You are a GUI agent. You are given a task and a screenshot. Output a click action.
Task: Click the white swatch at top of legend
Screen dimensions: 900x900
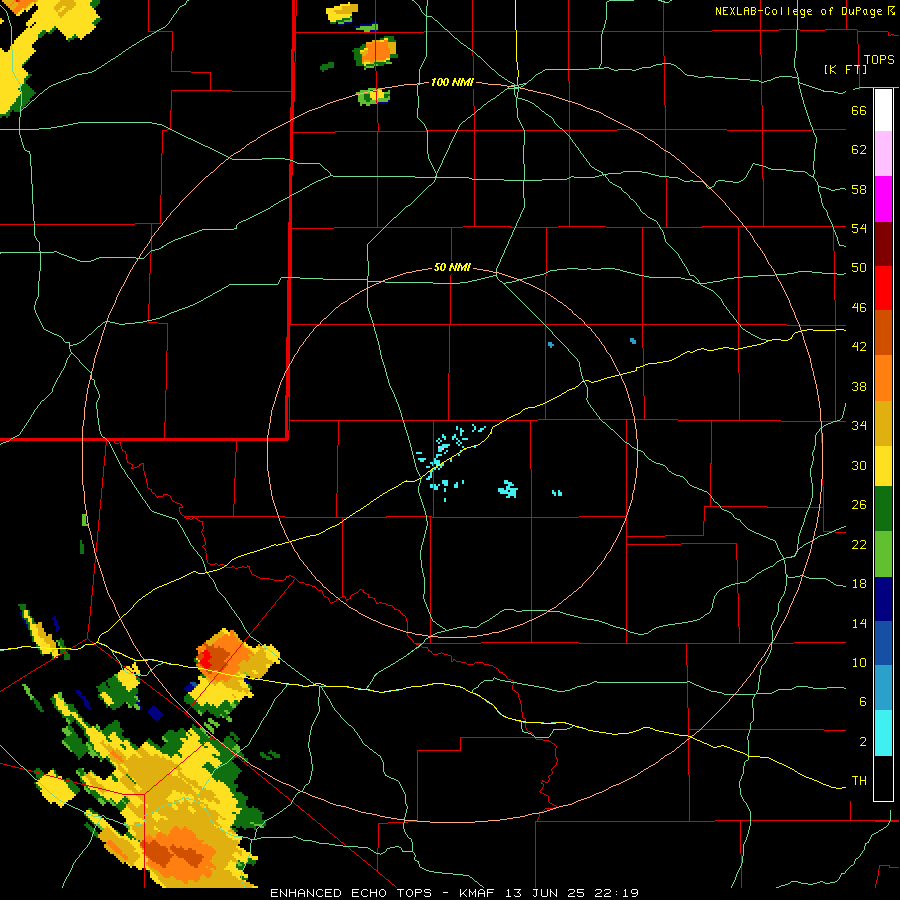pos(883,110)
